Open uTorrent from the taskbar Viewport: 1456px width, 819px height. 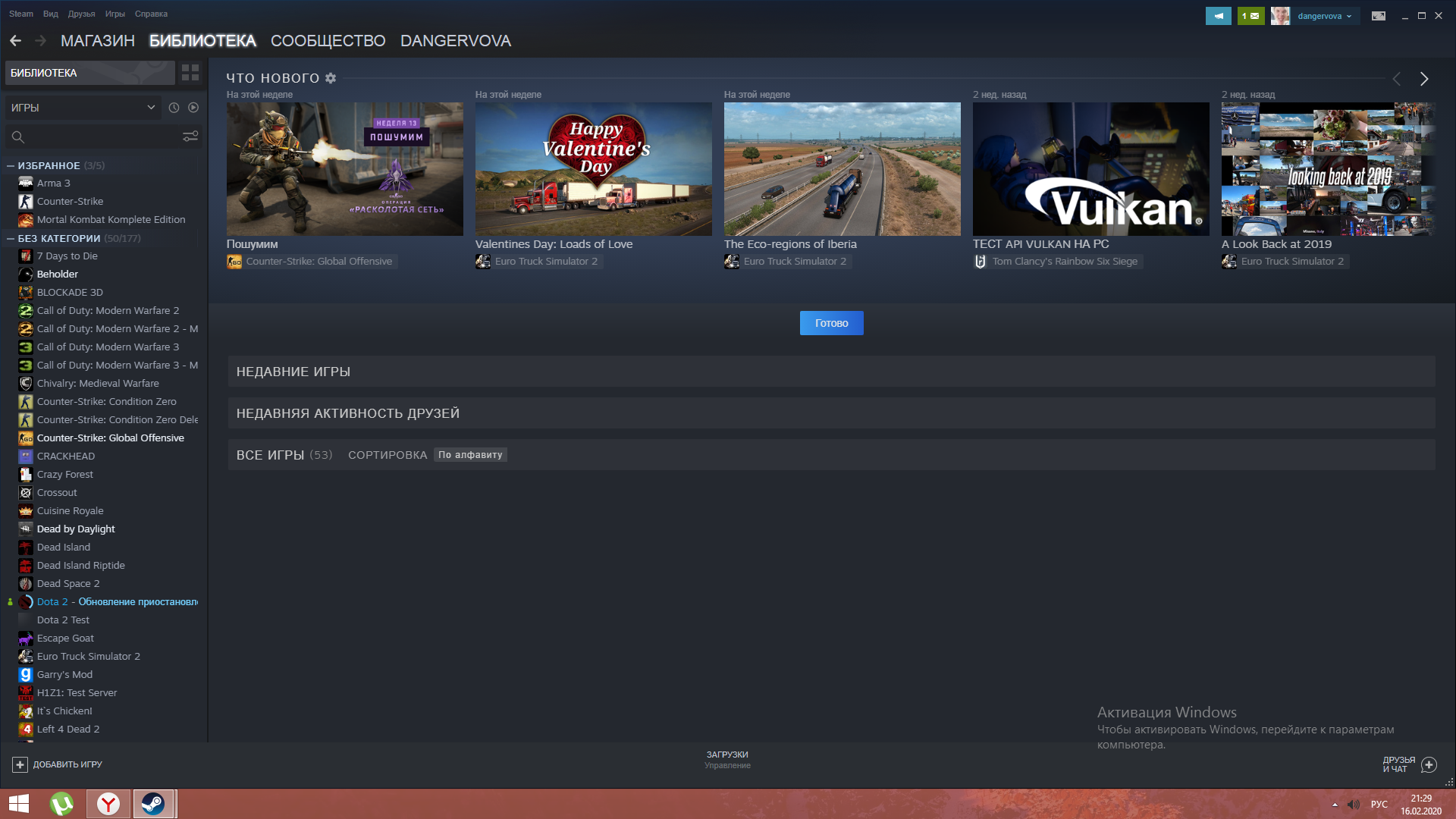click(x=61, y=804)
